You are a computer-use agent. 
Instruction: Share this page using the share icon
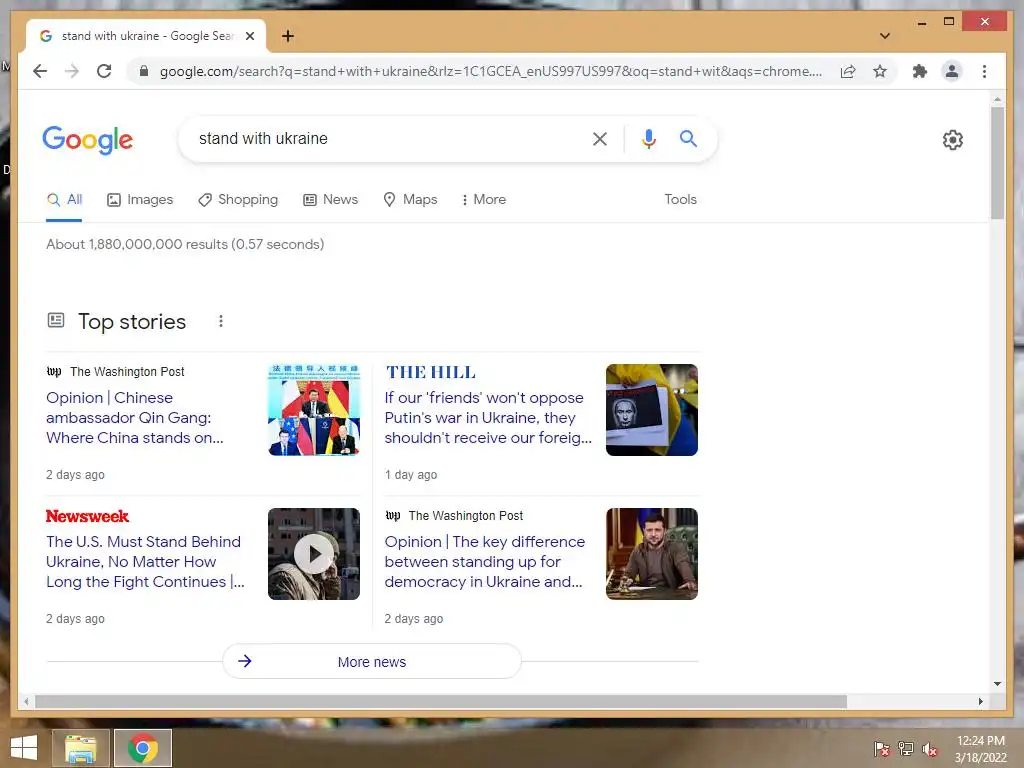848,71
